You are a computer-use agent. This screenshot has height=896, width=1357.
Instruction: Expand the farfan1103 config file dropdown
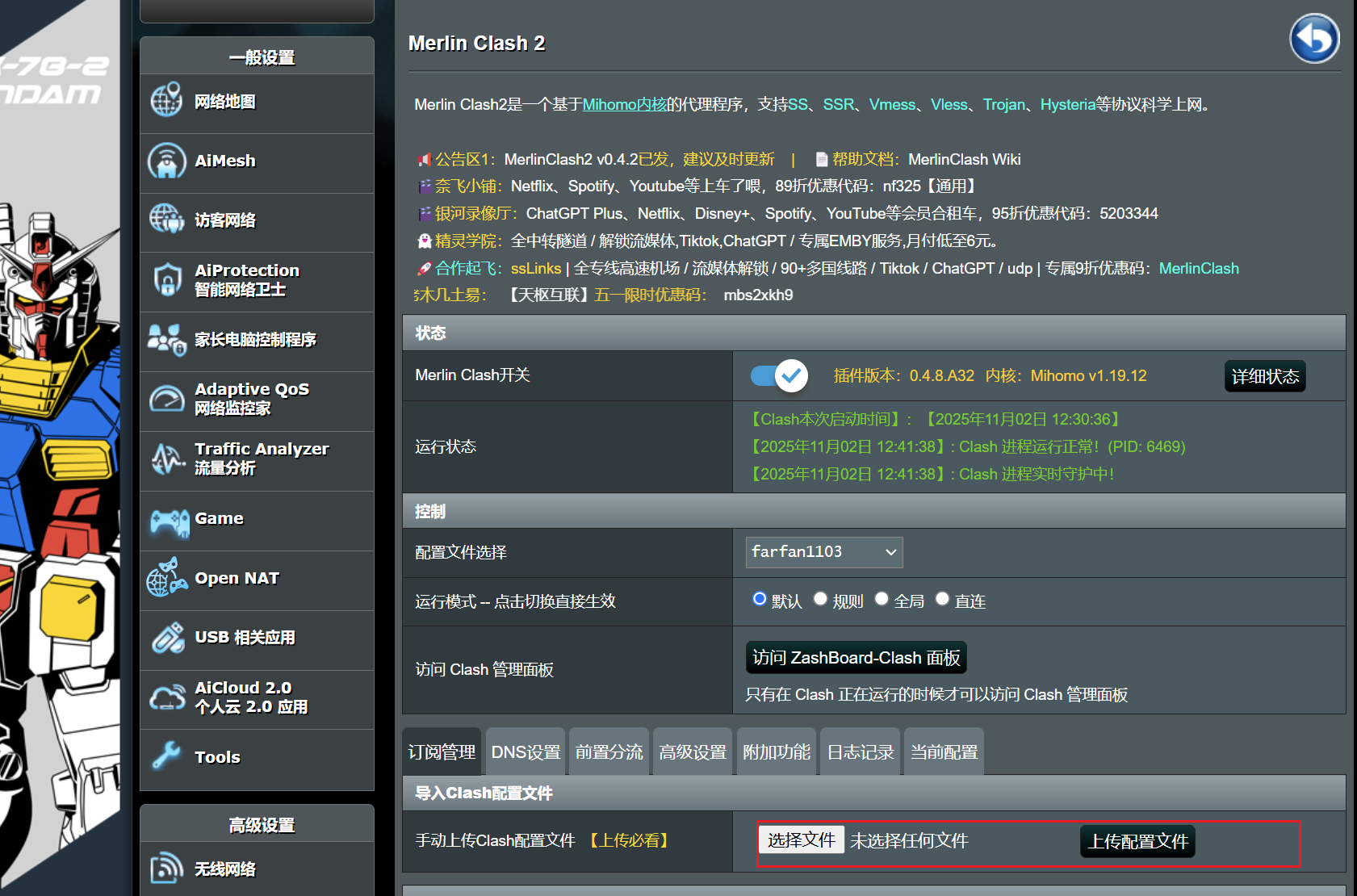(823, 552)
